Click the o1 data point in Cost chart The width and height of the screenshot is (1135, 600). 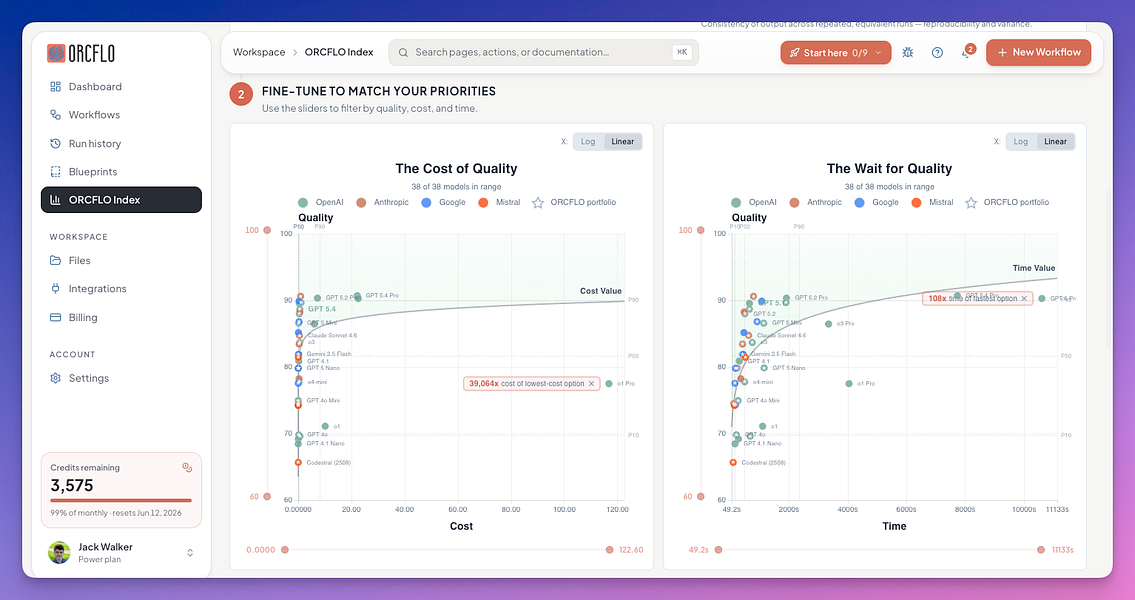pos(325,426)
